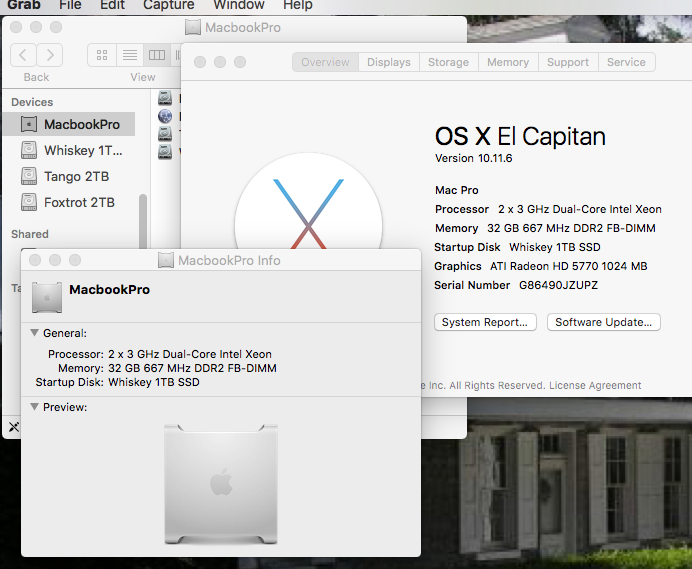692x569 pixels.
Task: Click the System Report... button
Action: (x=485, y=322)
